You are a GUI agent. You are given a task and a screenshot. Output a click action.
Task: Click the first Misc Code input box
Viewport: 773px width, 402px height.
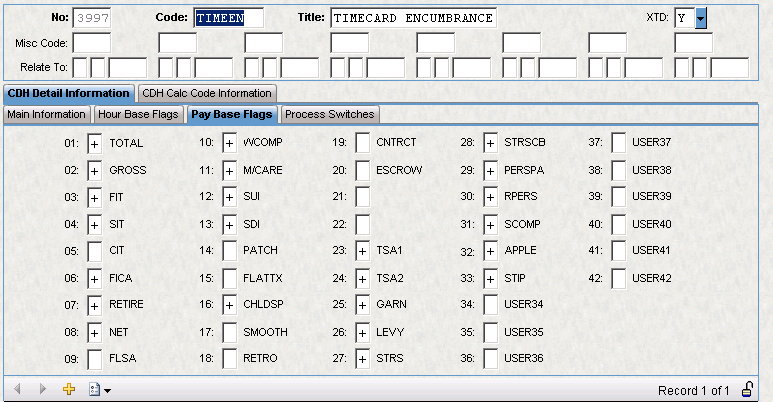point(92,43)
